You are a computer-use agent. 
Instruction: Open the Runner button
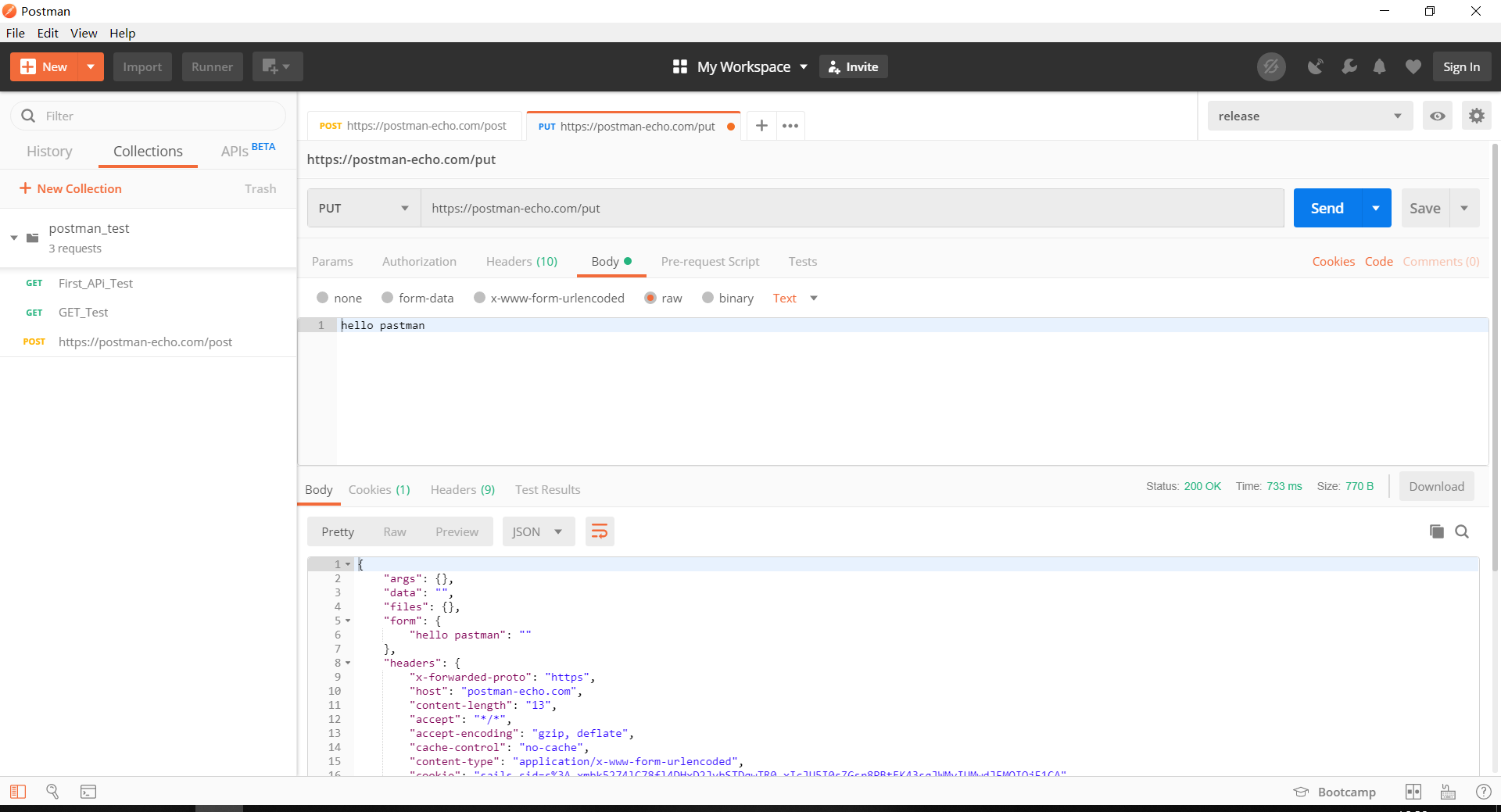[213, 67]
